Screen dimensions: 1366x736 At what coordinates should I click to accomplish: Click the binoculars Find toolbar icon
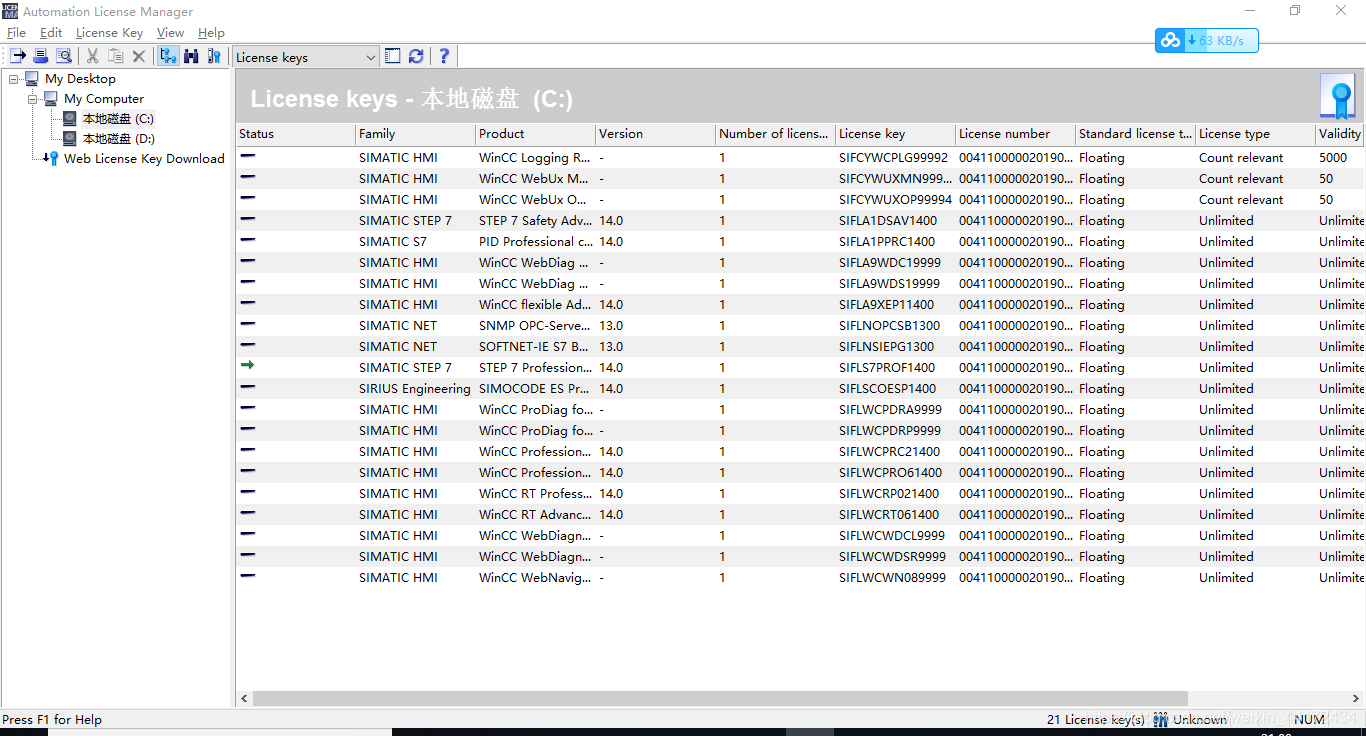(x=191, y=57)
